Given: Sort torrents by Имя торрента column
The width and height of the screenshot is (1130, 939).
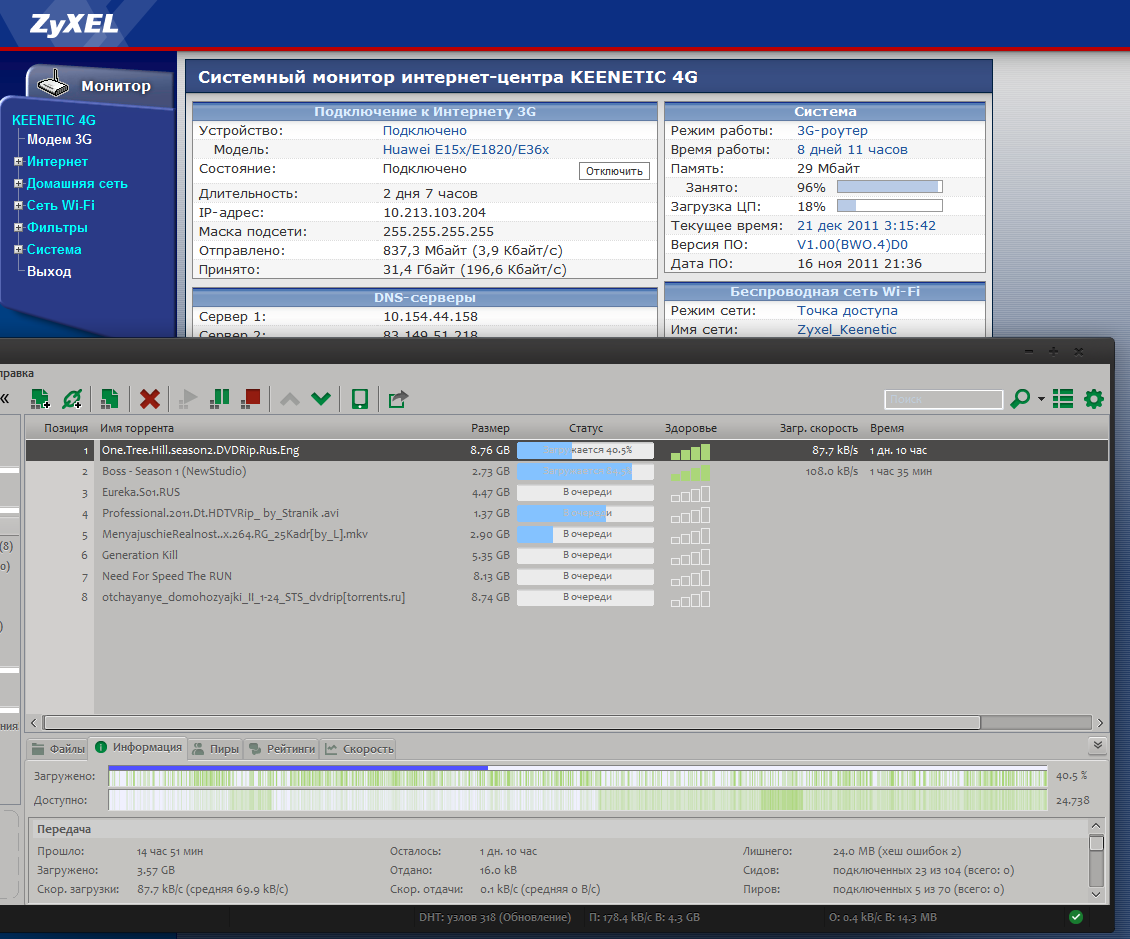Looking at the screenshot, I should point(137,428).
